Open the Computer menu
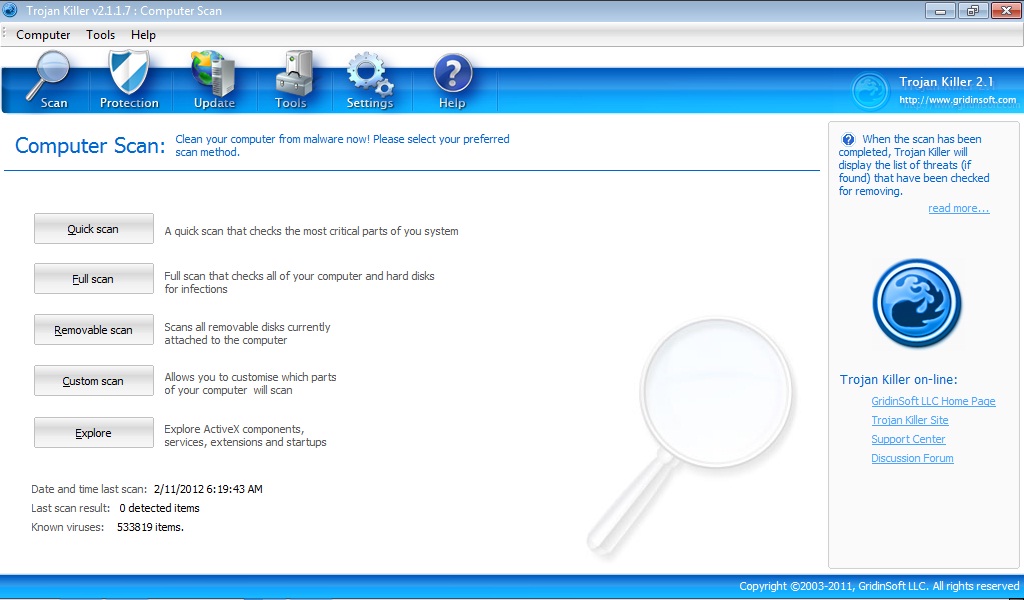The width and height of the screenshot is (1024, 600). (x=43, y=35)
